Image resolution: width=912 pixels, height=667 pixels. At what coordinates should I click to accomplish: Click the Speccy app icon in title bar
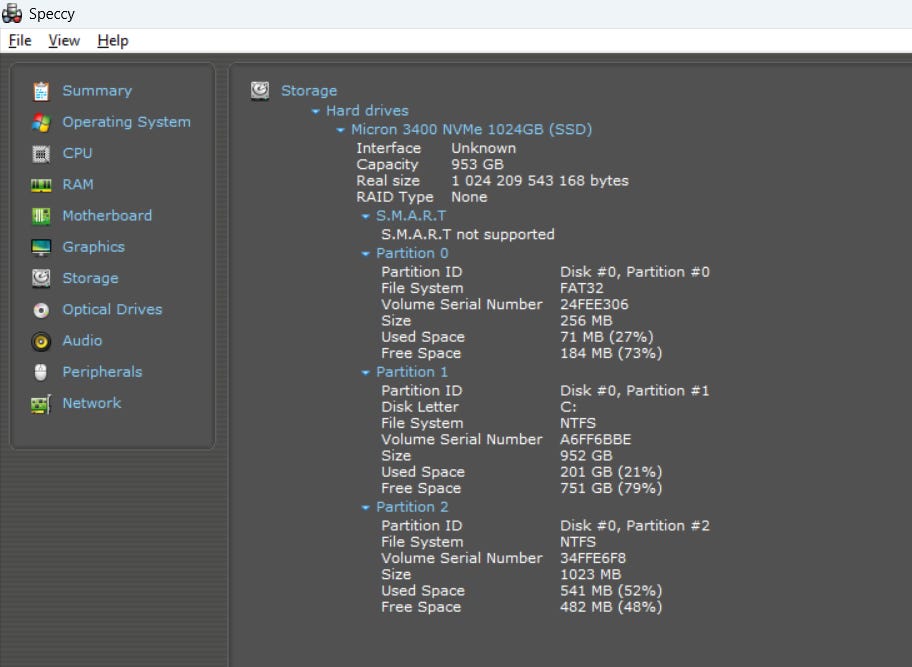tap(12, 13)
